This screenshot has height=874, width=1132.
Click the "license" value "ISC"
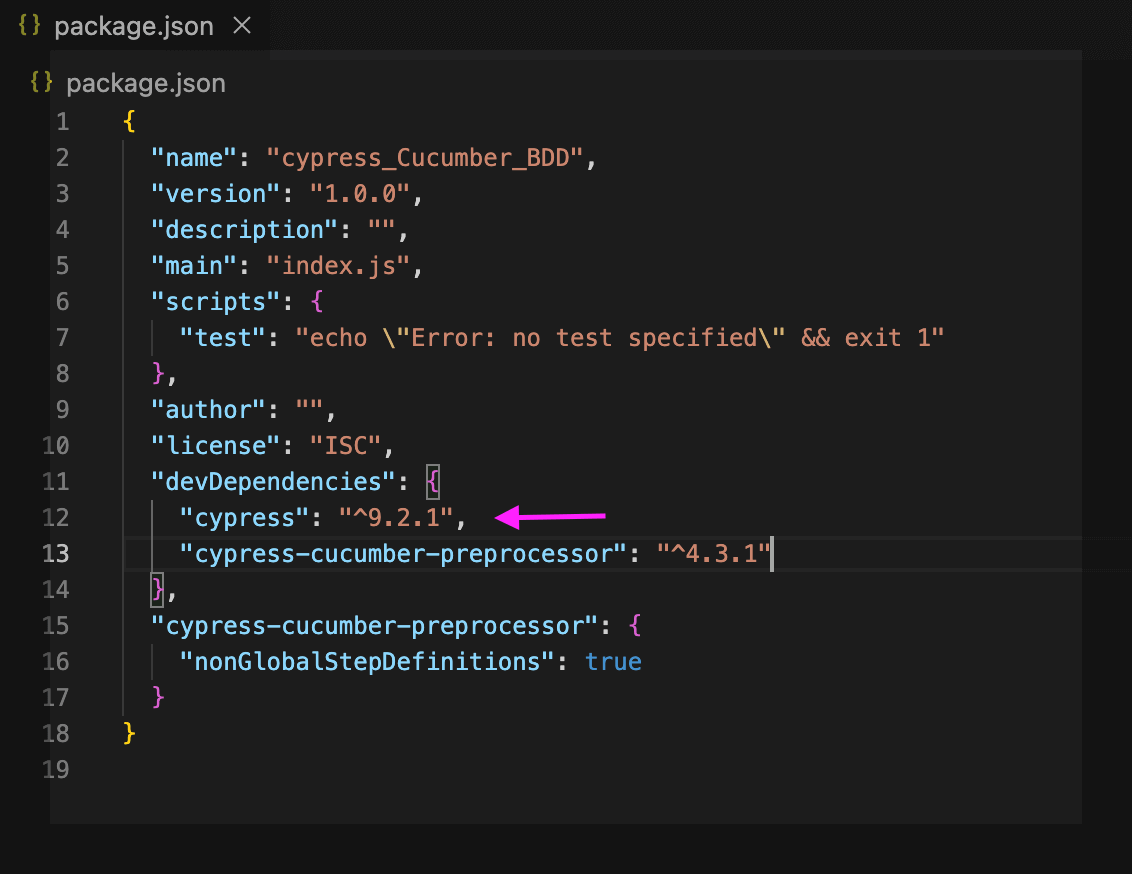346,445
